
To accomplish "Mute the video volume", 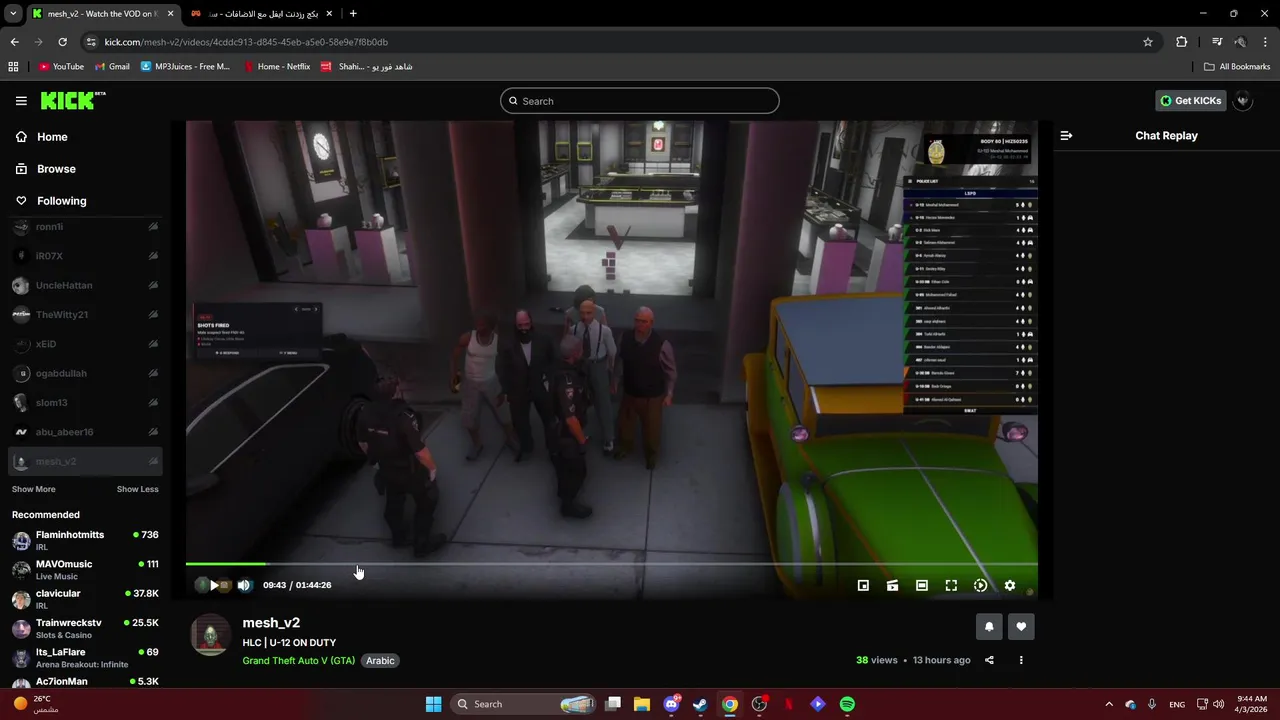I will [244, 585].
